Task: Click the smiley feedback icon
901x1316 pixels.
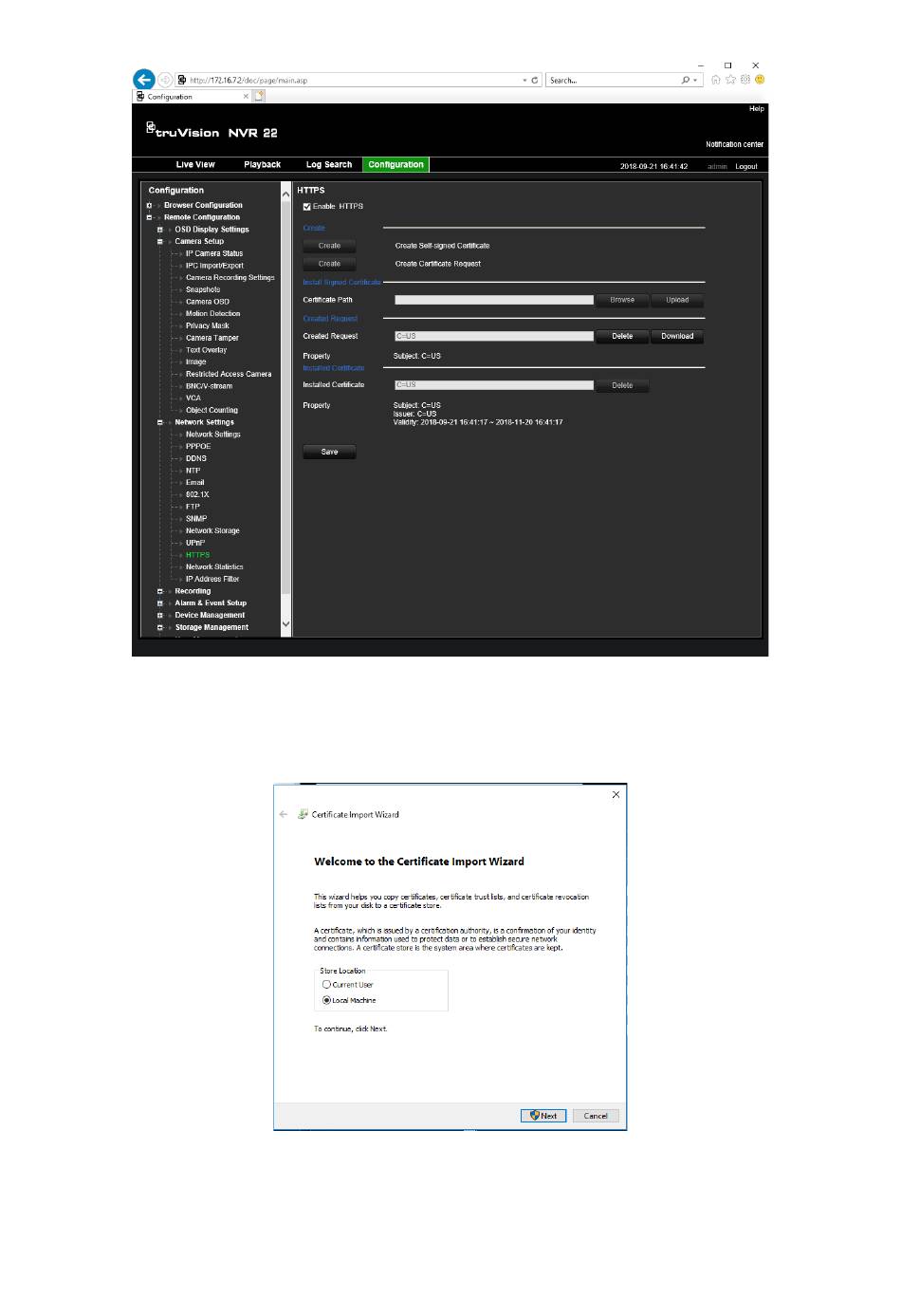Action: click(x=760, y=80)
